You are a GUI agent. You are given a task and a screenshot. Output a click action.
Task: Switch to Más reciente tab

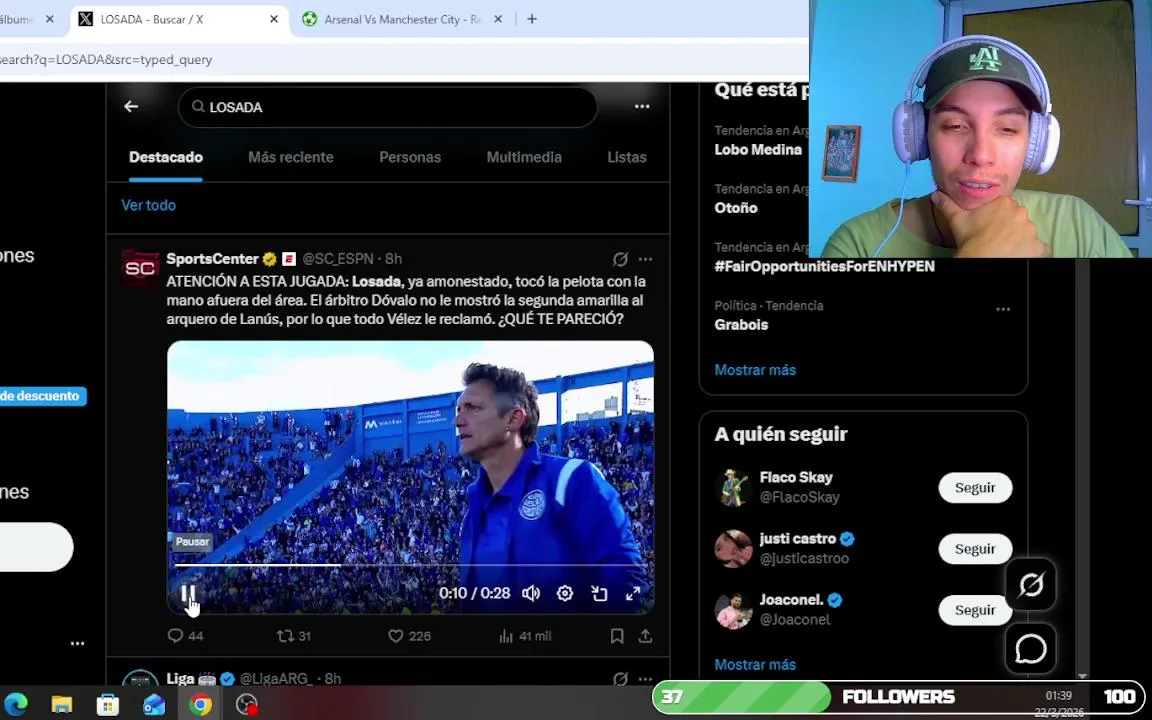[291, 157]
